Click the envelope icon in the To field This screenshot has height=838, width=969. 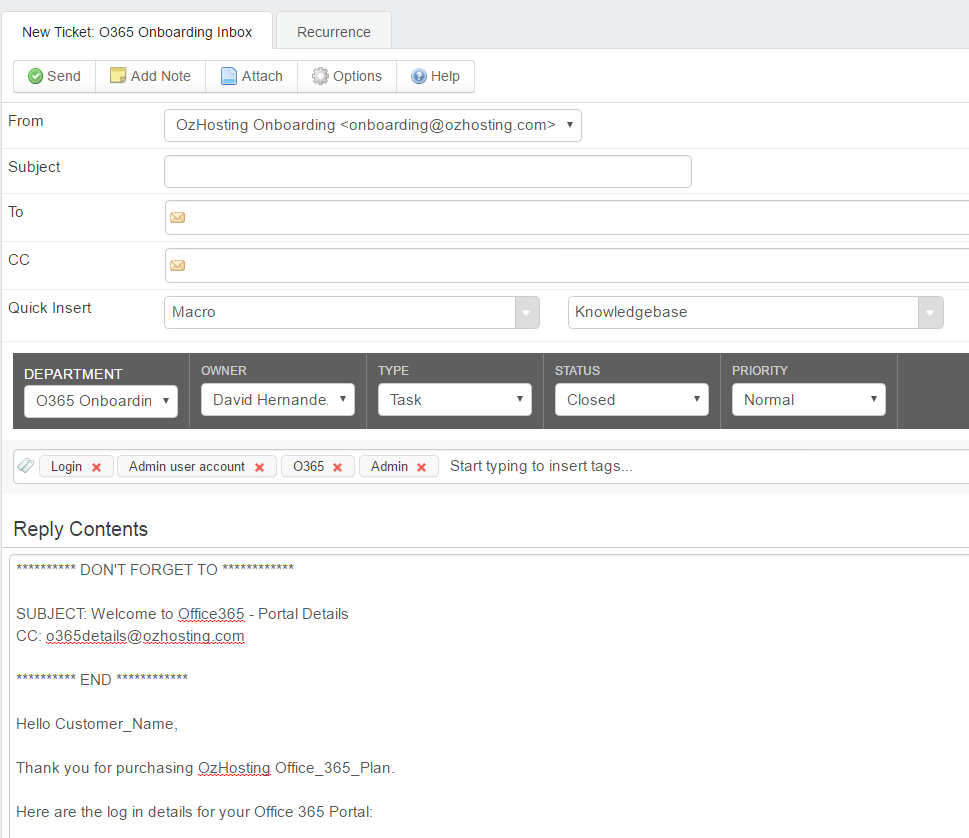coord(177,218)
